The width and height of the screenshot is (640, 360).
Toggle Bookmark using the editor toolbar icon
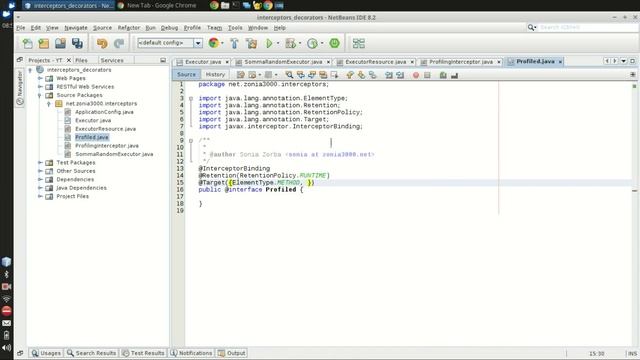click(372, 75)
